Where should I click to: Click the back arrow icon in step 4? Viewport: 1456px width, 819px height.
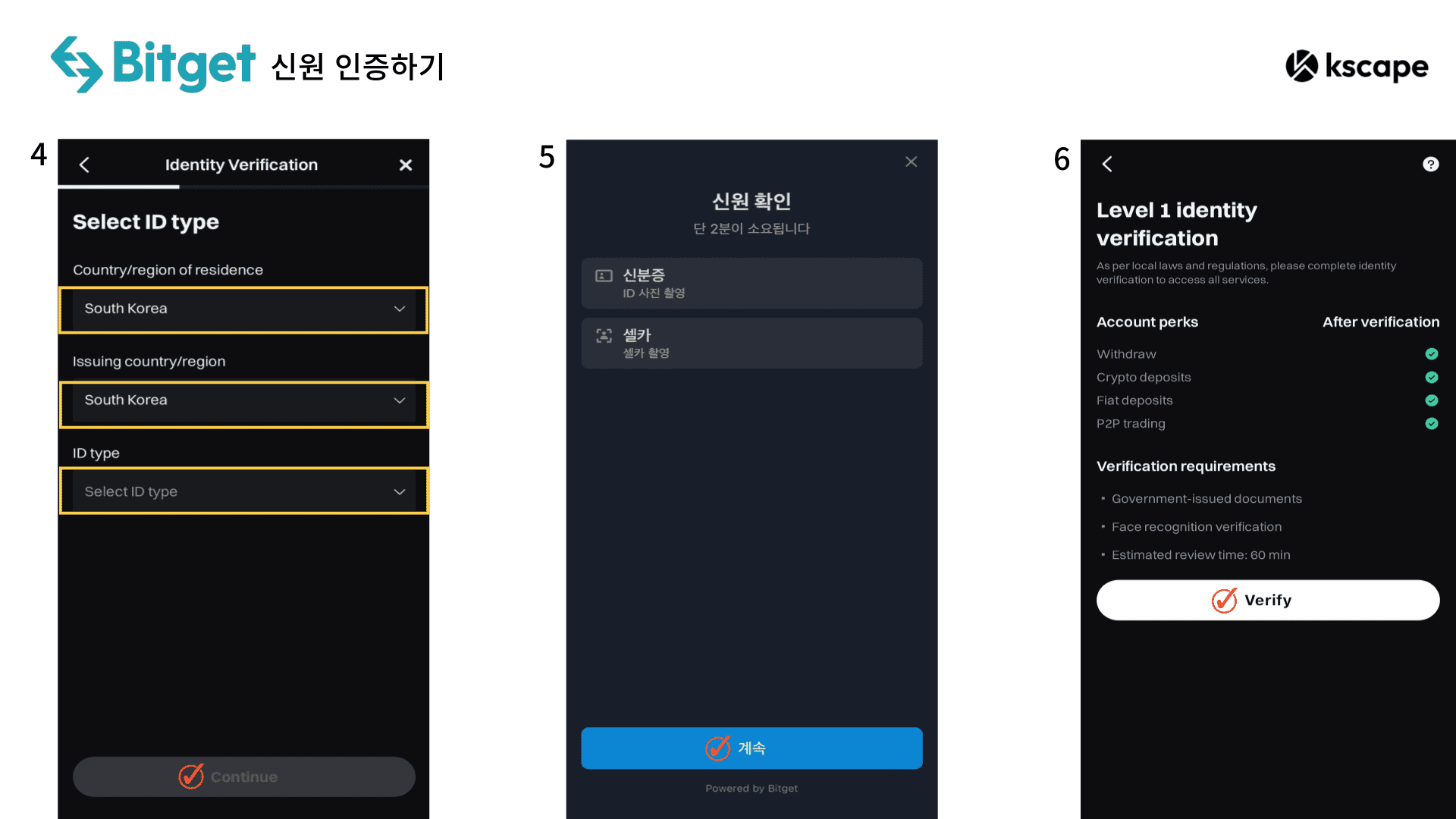pos(85,164)
